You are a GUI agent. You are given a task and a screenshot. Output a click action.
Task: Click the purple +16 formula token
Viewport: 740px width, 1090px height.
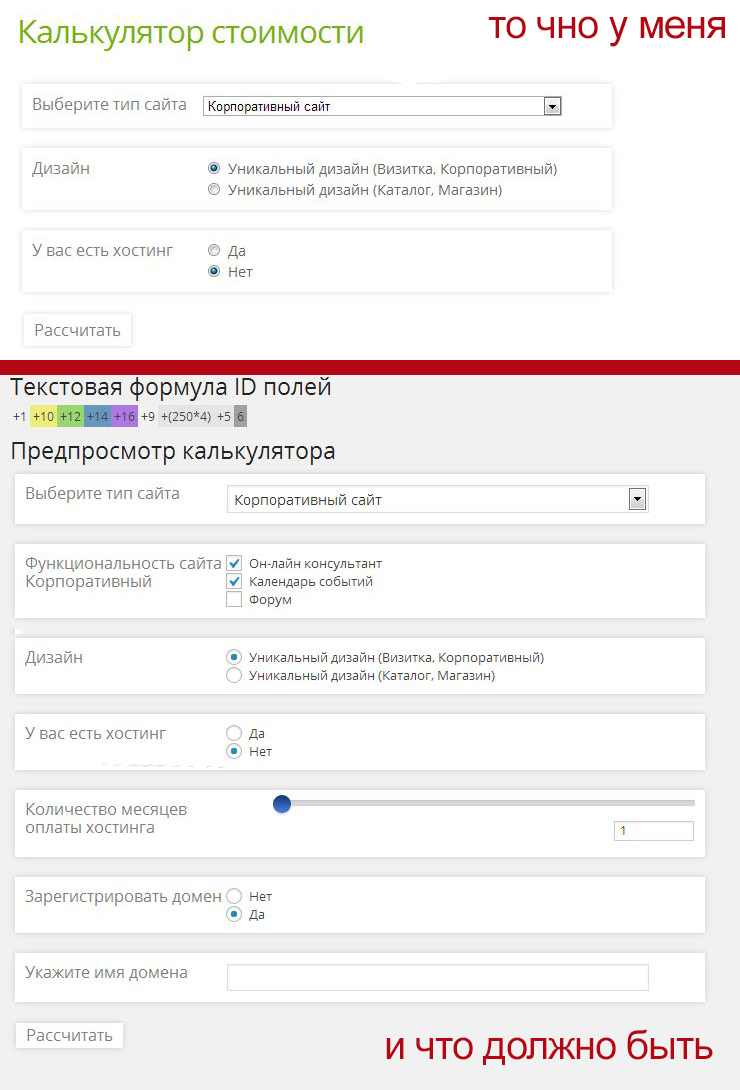point(124,416)
